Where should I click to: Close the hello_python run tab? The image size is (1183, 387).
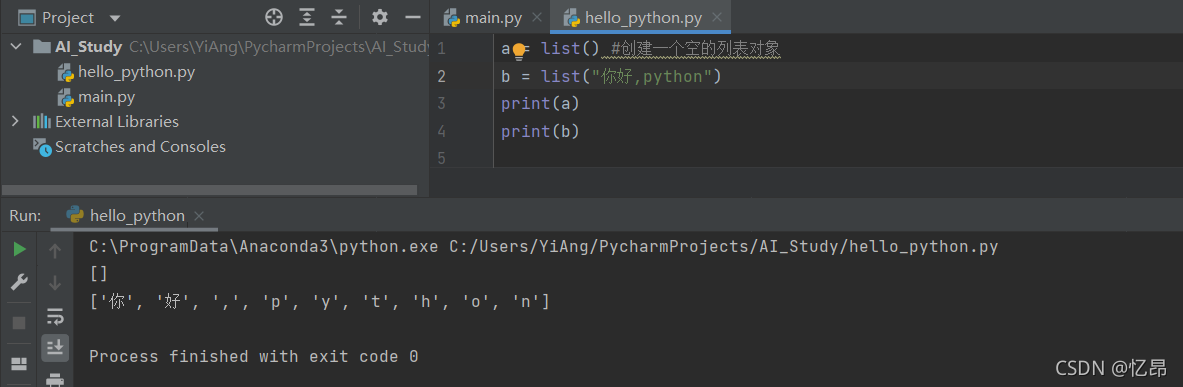(x=198, y=217)
